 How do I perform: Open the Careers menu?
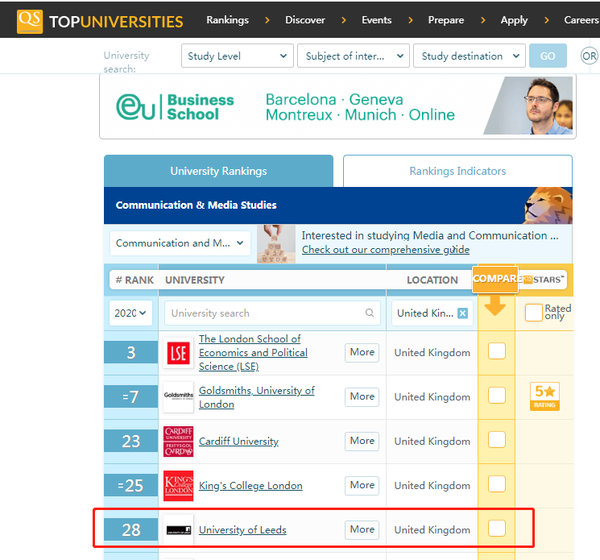(582, 20)
